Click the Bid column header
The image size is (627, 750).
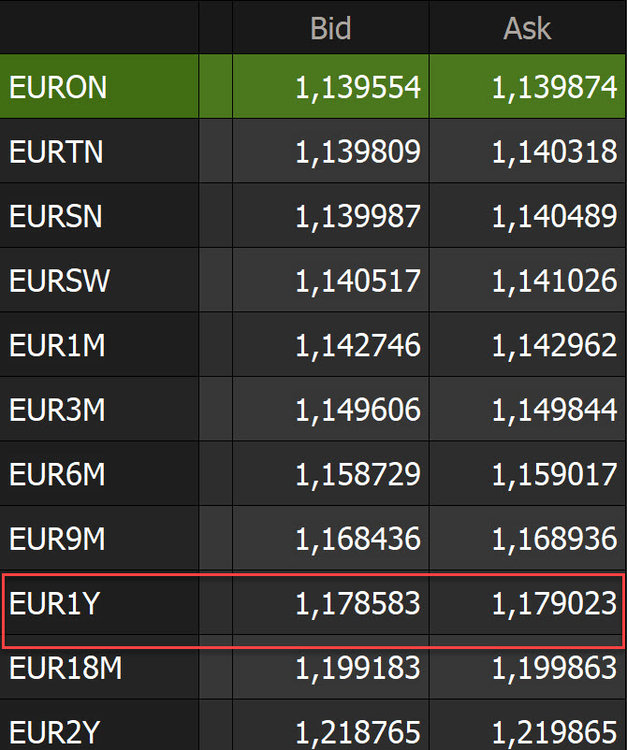coord(330,28)
